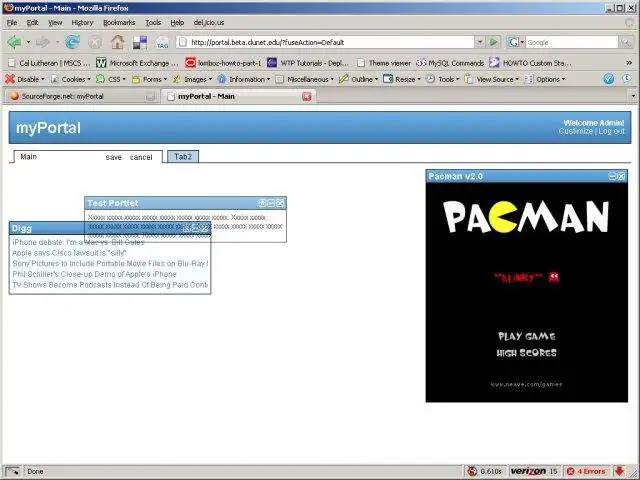The image size is (640, 480).
Task: Expand the URL bar history dropdown
Action: click(480, 42)
